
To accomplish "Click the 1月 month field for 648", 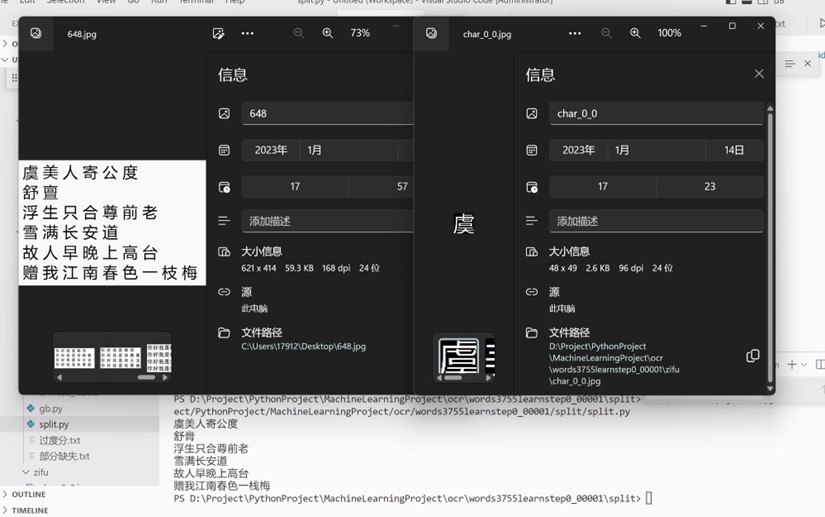I will 349,150.
